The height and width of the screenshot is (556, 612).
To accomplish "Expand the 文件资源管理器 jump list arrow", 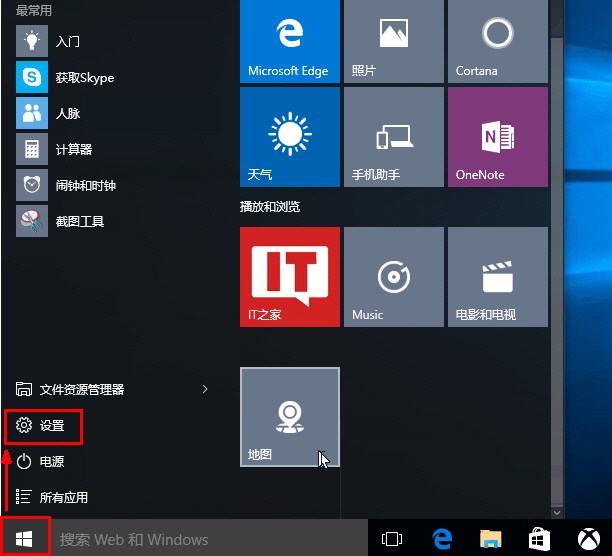I will 205,389.
